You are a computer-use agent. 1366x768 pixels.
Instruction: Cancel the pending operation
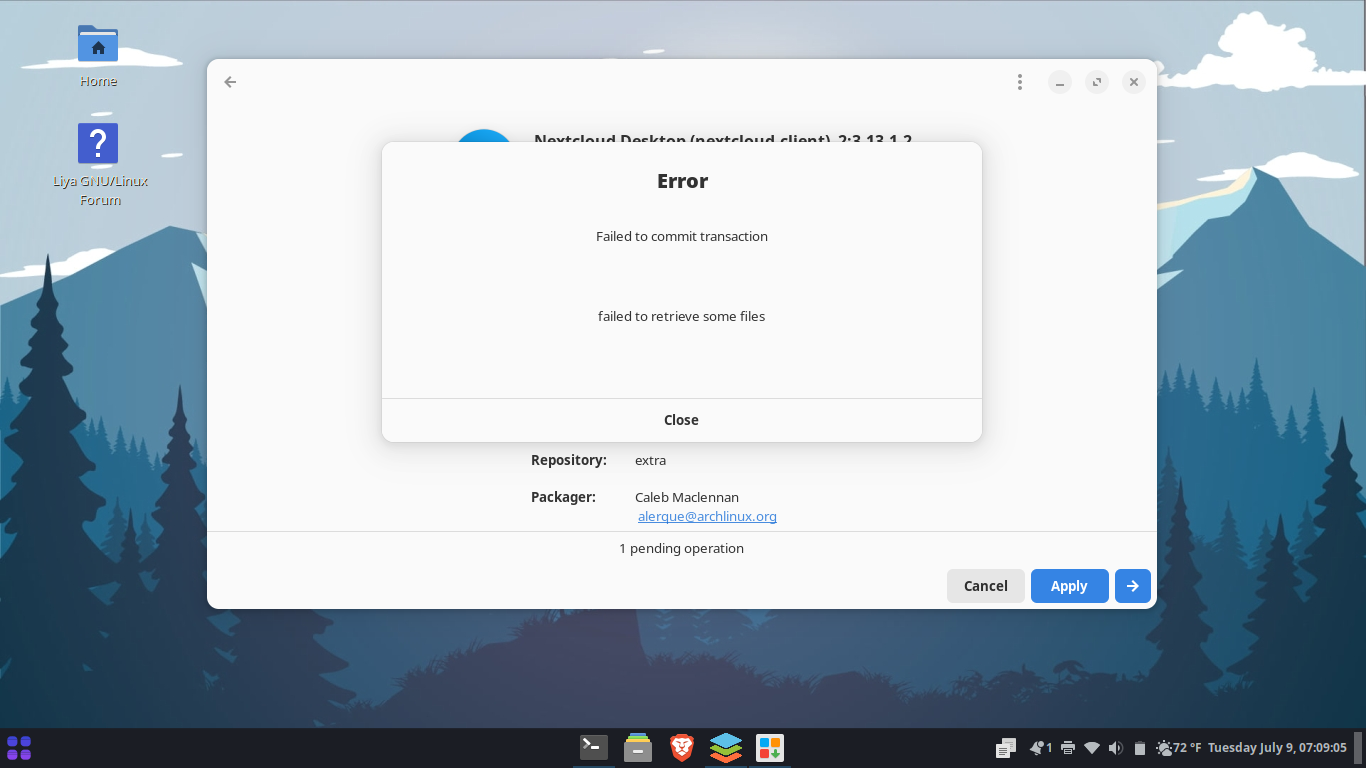tap(985, 586)
